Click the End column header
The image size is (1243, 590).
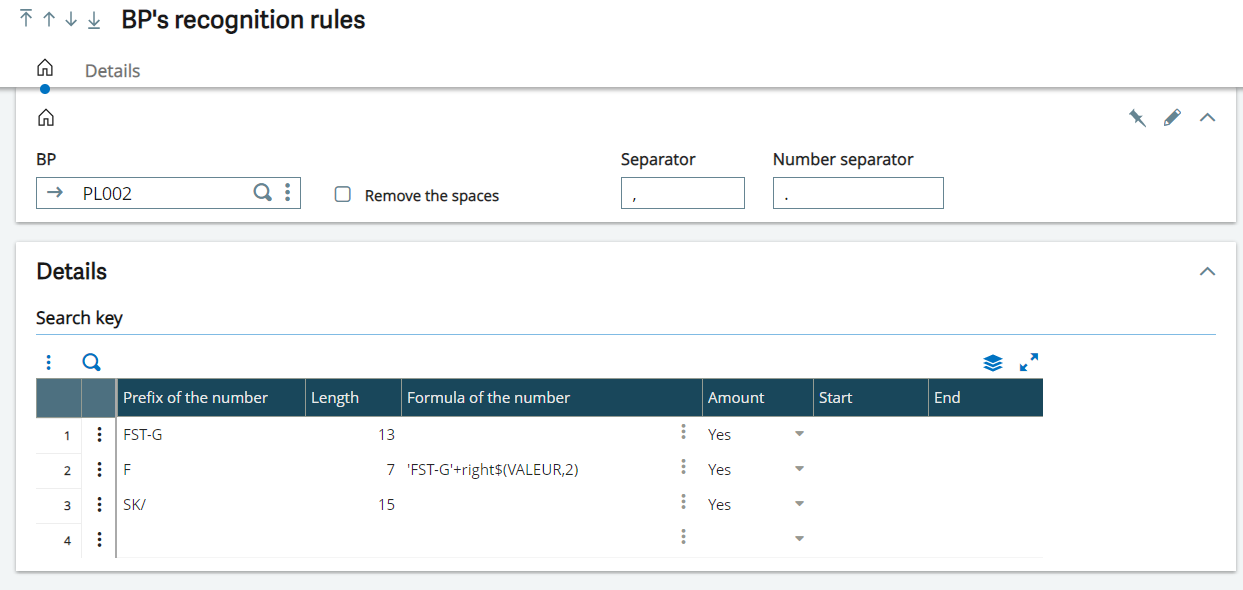(x=986, y=397)
